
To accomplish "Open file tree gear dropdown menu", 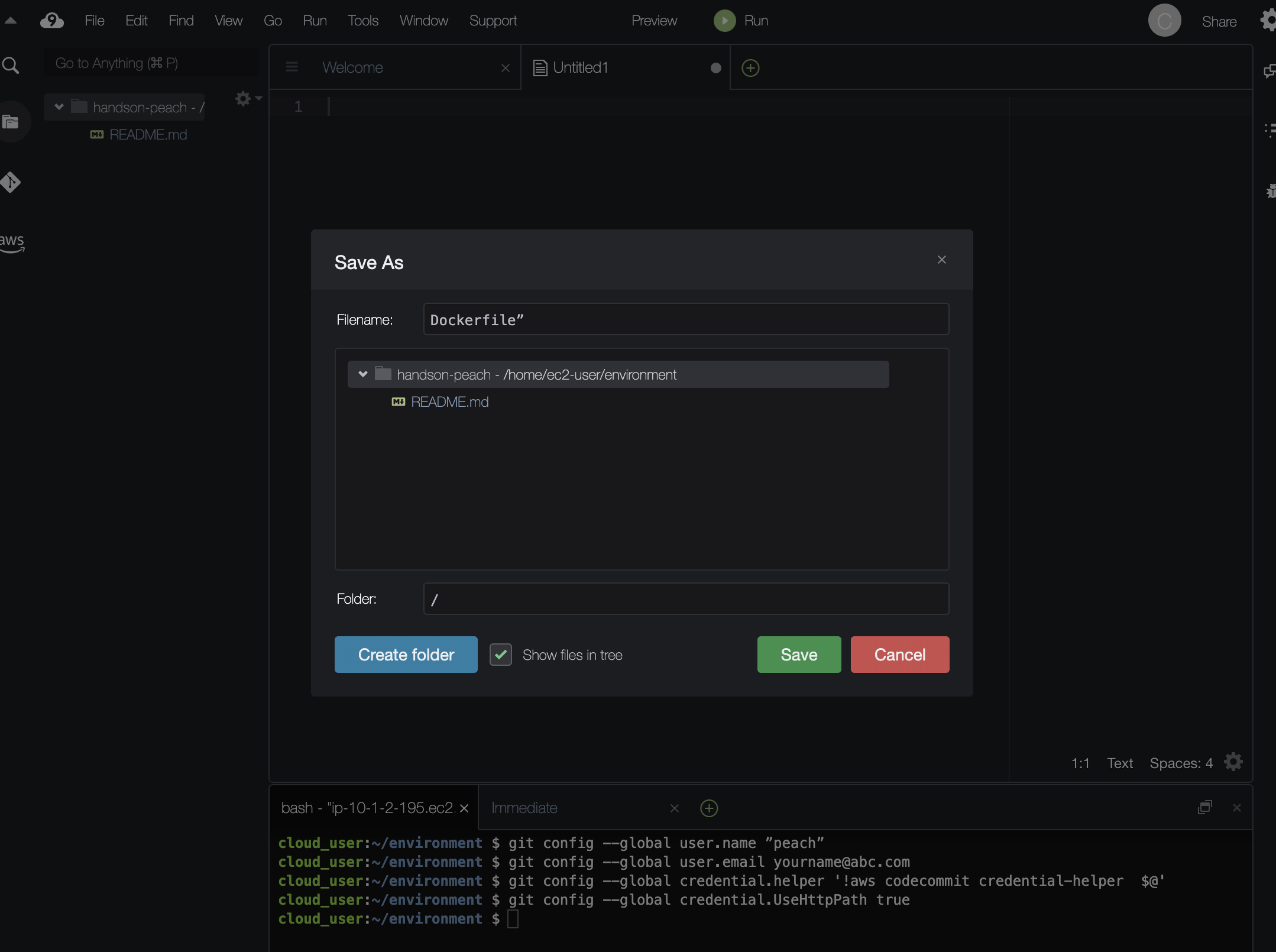I will (248, 98).
